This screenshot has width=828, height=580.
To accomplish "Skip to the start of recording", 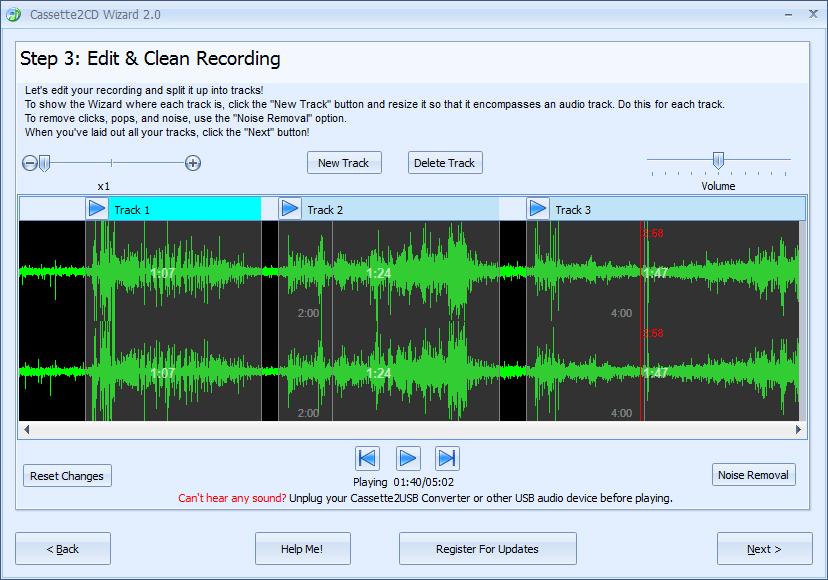I will (x=367, y=458).
